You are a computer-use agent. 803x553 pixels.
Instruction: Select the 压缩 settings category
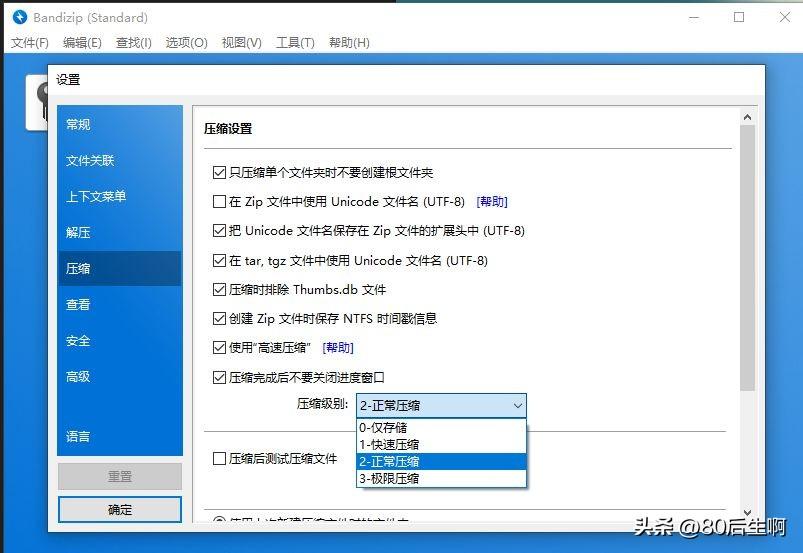[x=120, y=268]
